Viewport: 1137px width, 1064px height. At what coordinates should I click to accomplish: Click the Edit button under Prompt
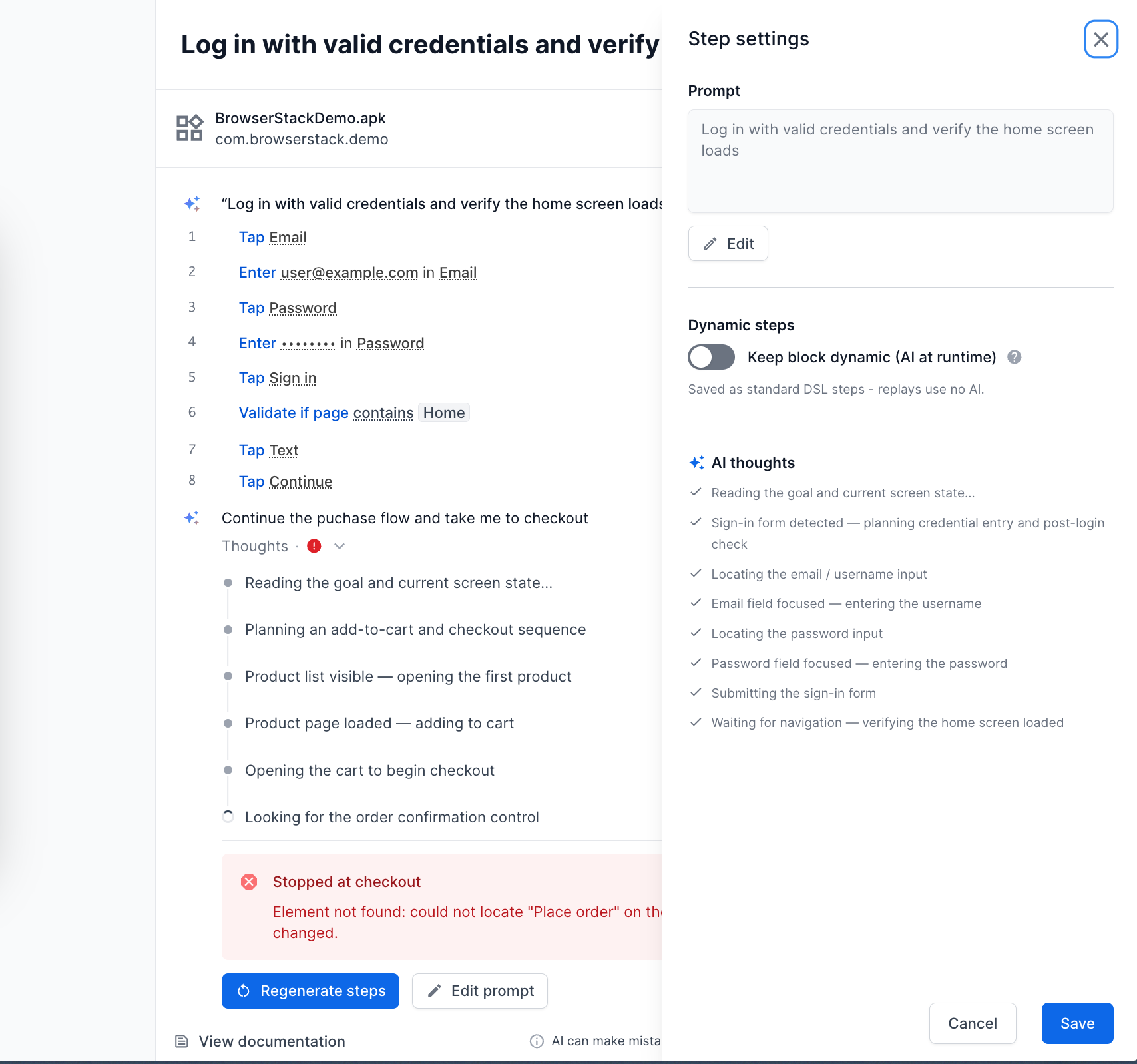(x=728, y=244)
